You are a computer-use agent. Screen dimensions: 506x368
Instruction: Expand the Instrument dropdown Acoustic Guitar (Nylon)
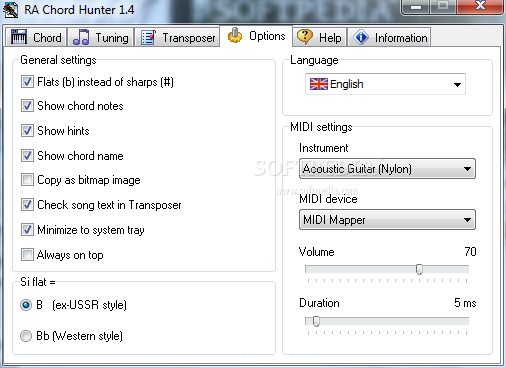(387, 169)
